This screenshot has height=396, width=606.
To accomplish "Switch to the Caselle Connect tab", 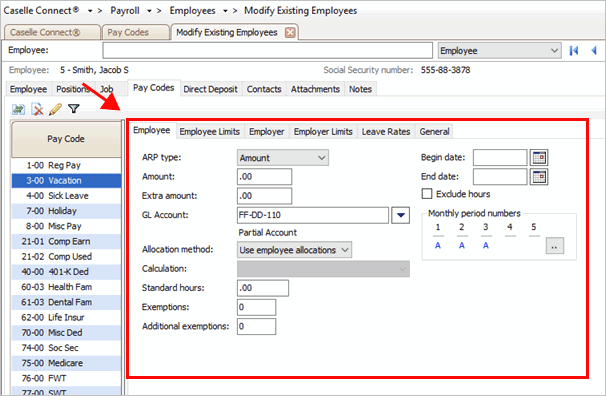I will pos(52,32).
